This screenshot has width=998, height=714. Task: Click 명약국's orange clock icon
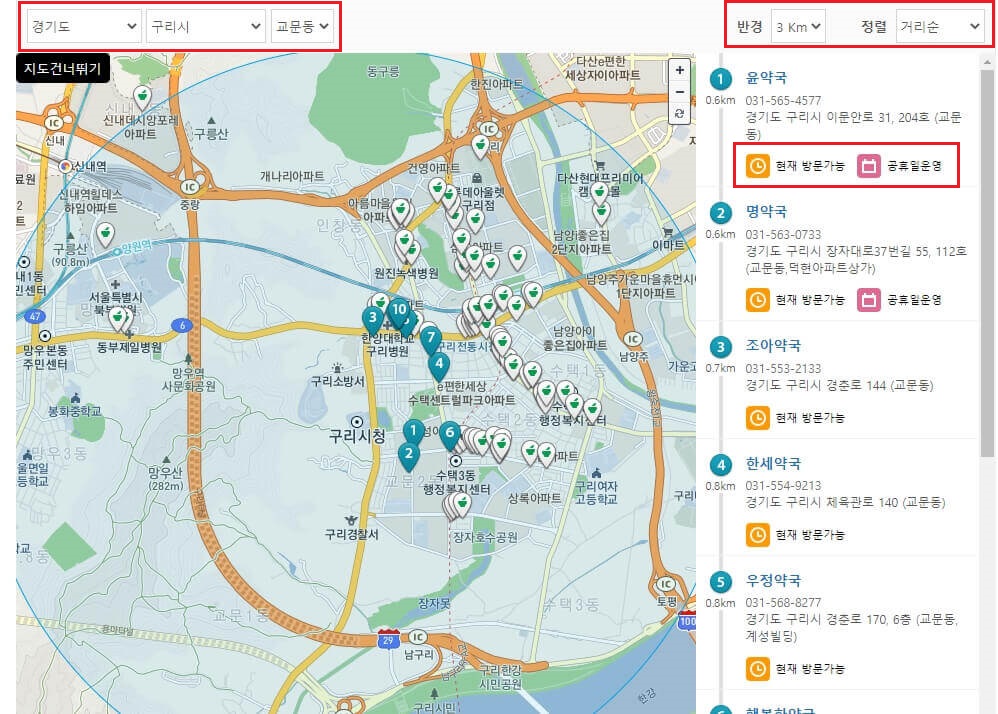pos(757,300)
